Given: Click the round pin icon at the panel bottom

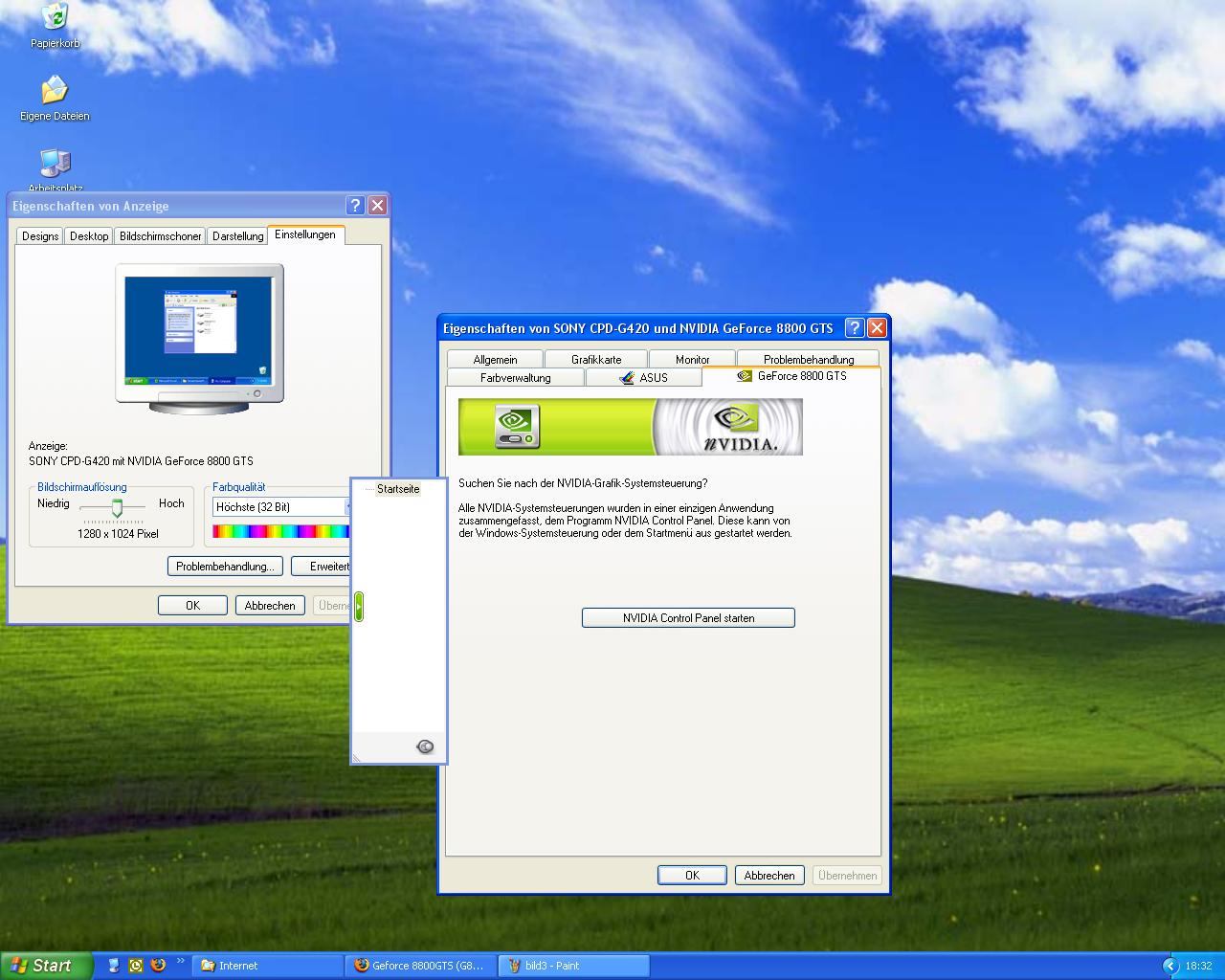Looking at the screenshot, I should [426, 746].
